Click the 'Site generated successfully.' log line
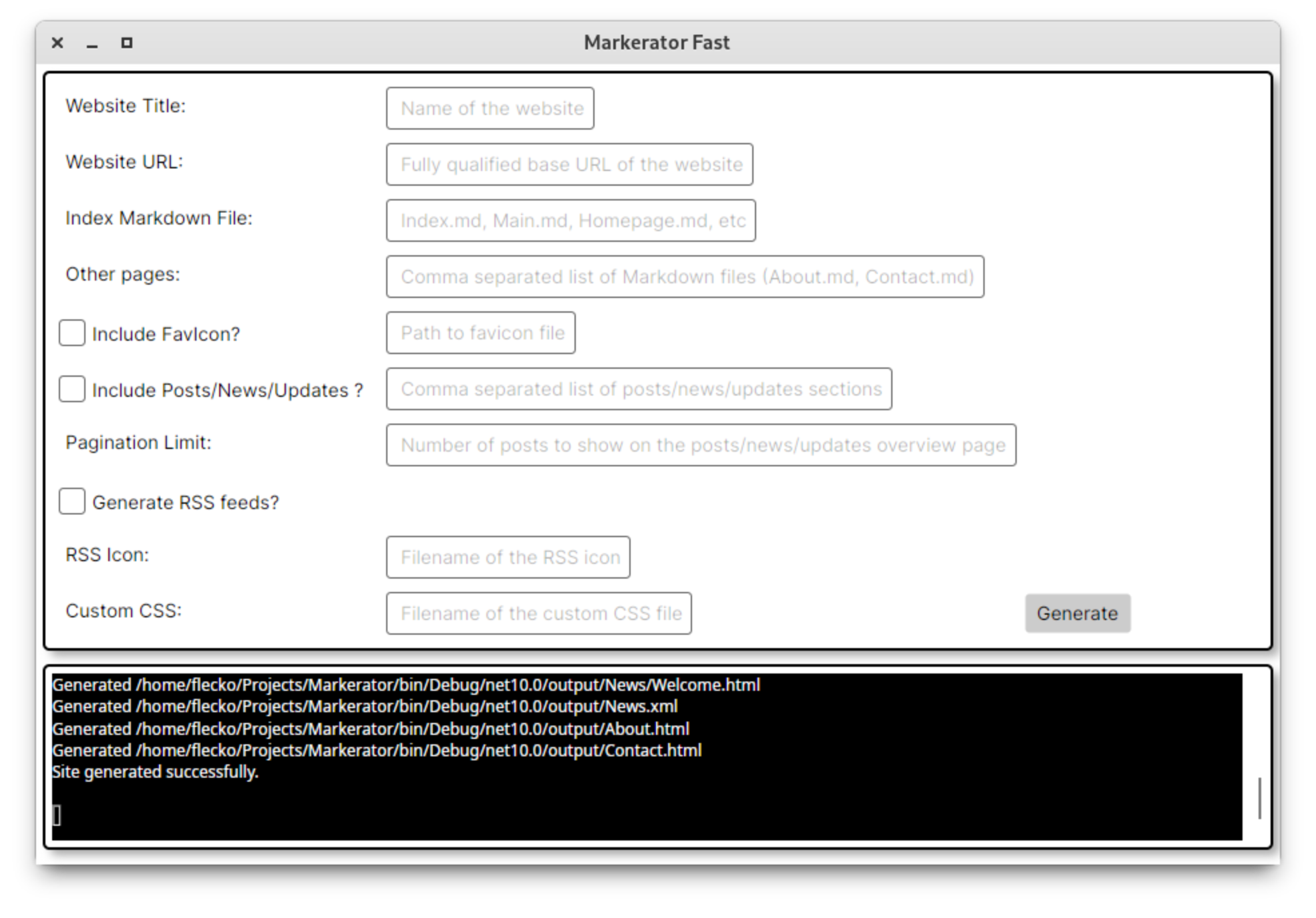The image size is (1316, 918). [155, 772]
